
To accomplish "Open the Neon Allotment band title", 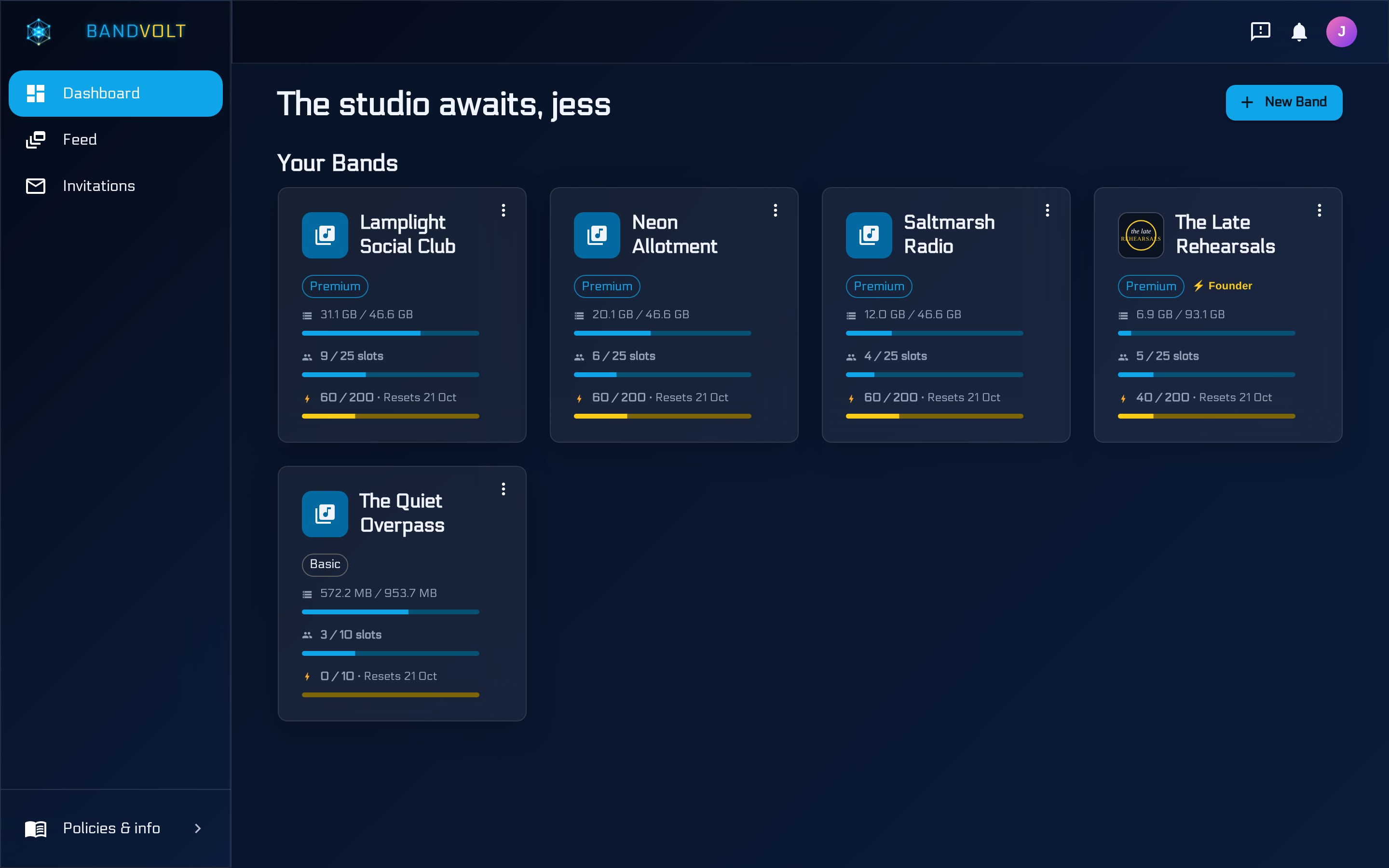I will click(x=674, y=235).
